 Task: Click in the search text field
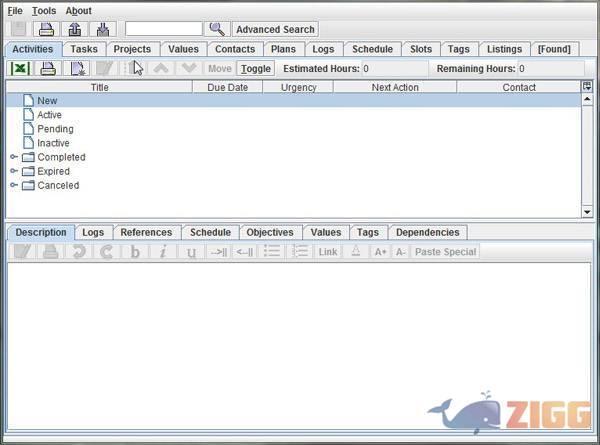[x=164, y=29]
